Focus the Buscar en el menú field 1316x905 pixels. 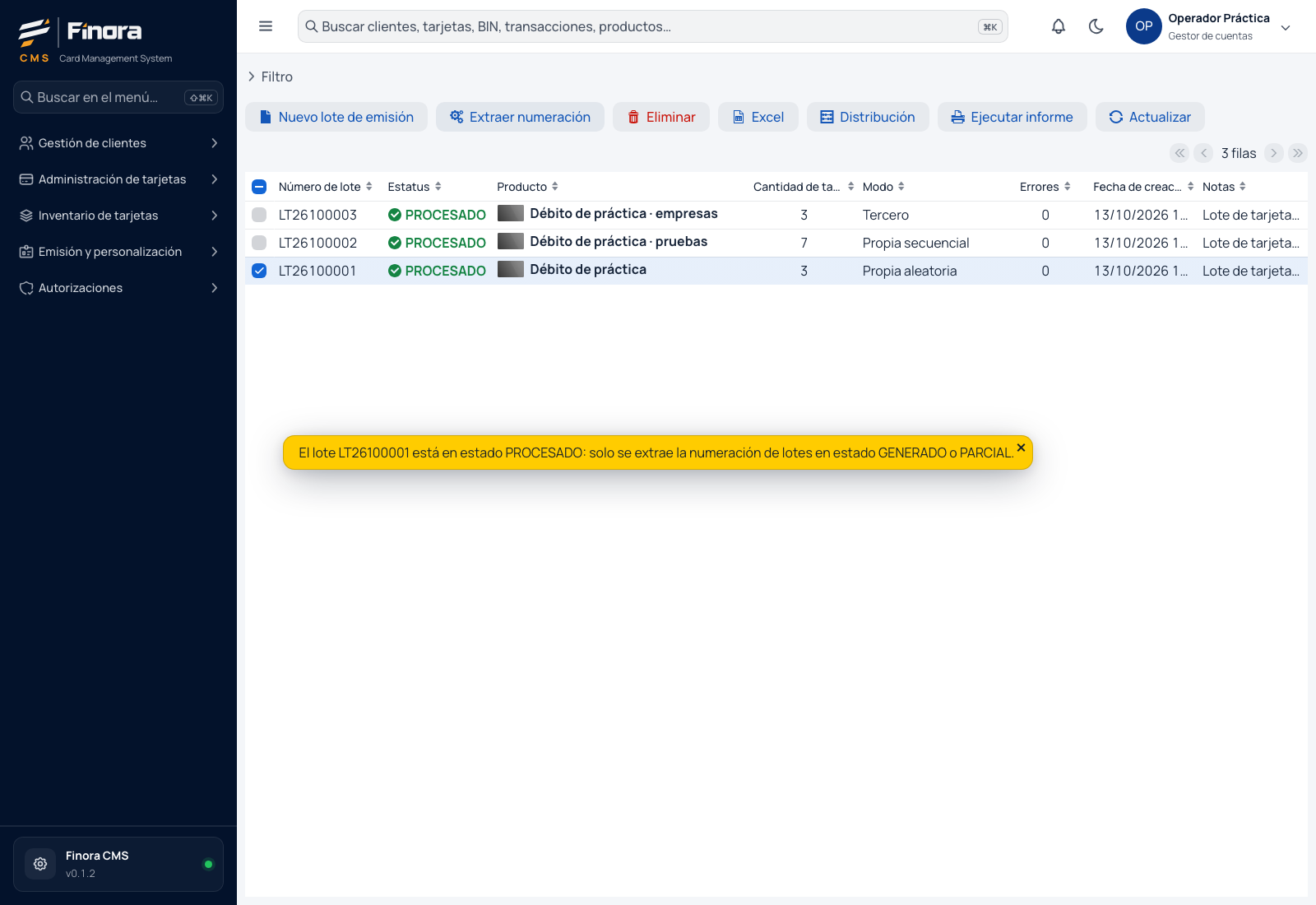118,97
